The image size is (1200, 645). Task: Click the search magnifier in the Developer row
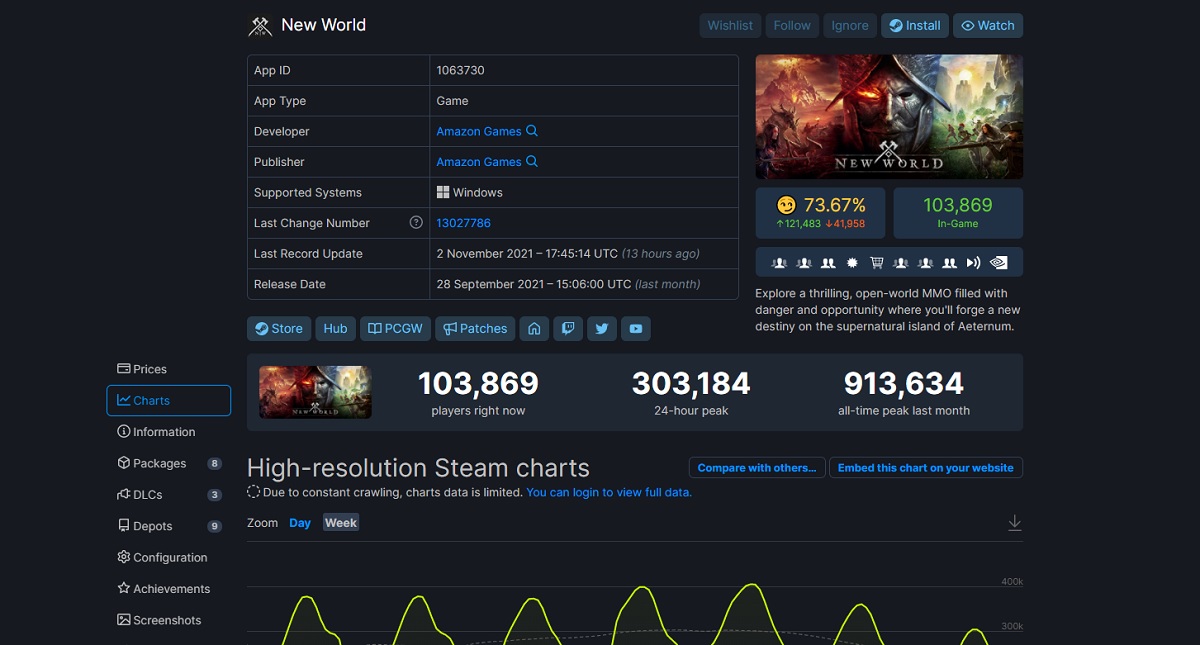pos(532,131)
